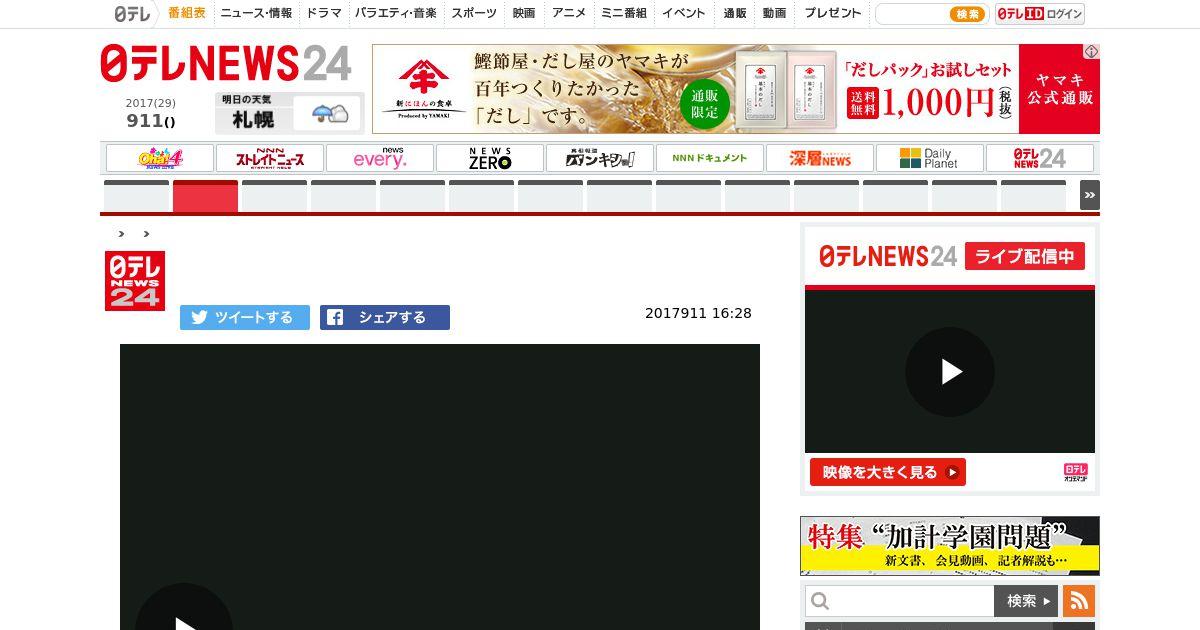Screen dimensions: 1200x630
Task: Click the ad info icon on the banner
Action: 1092,51
